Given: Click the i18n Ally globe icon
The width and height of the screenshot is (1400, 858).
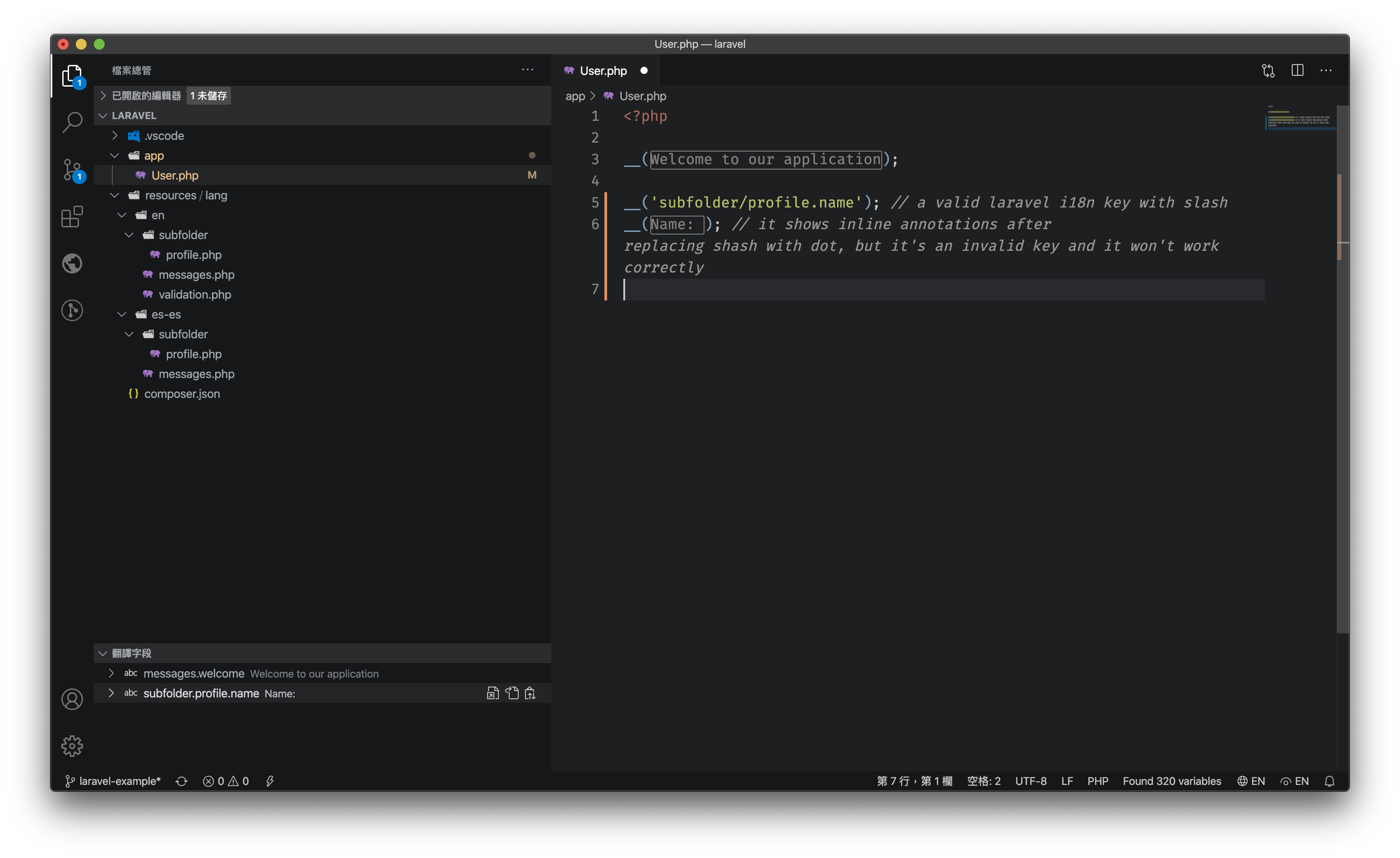Looking at the screenshot, I should [x=72, y=263].
